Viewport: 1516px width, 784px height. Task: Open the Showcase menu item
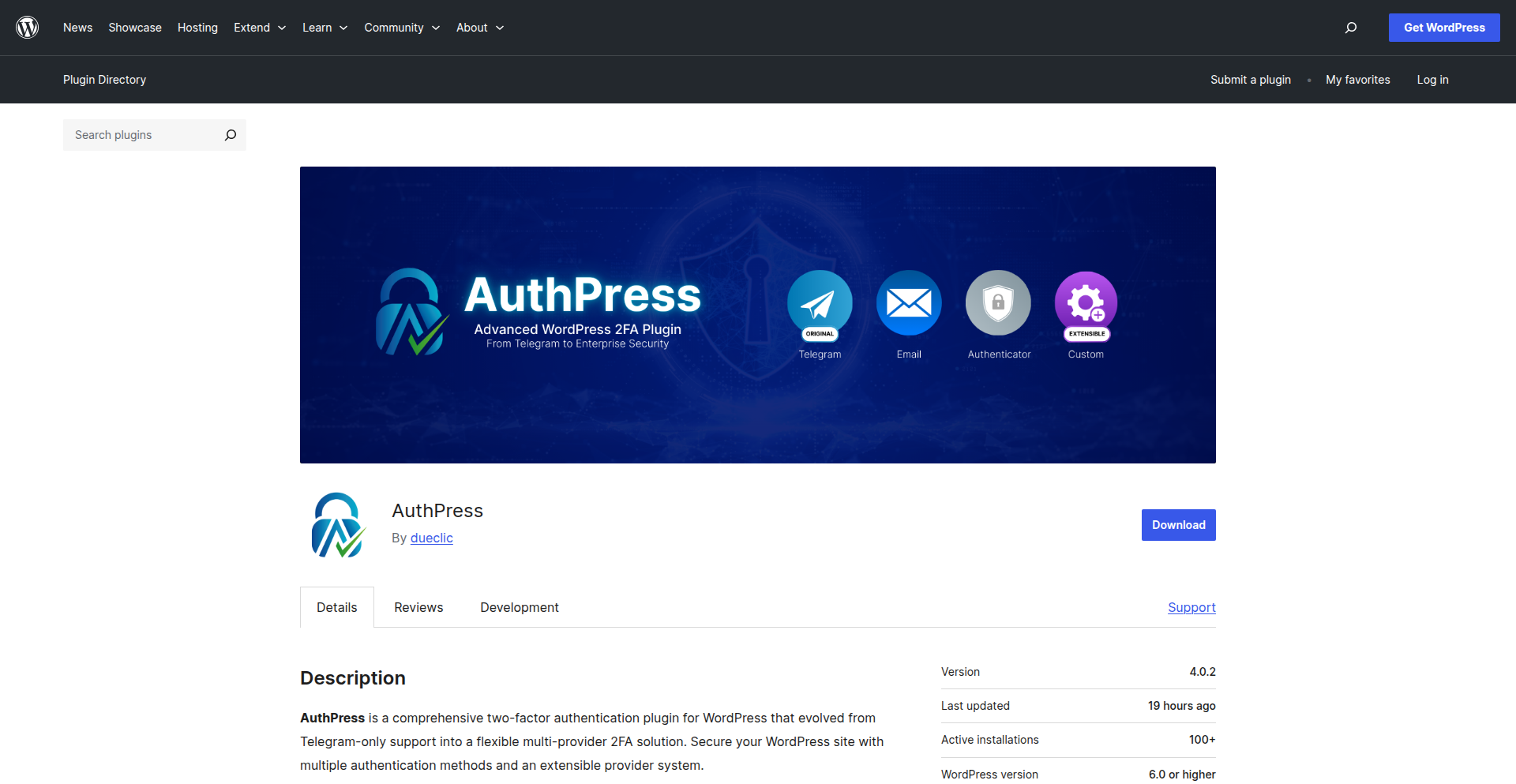point(135,28)
